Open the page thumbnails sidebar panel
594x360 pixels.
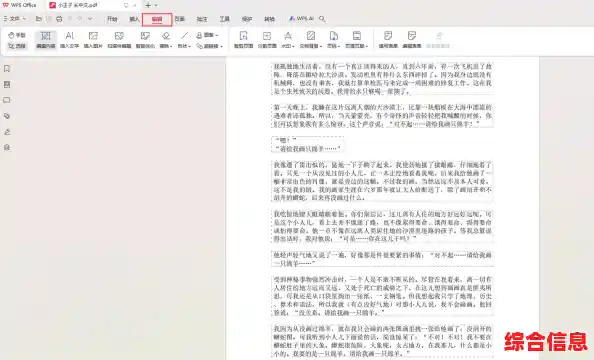tap(7, 85)
